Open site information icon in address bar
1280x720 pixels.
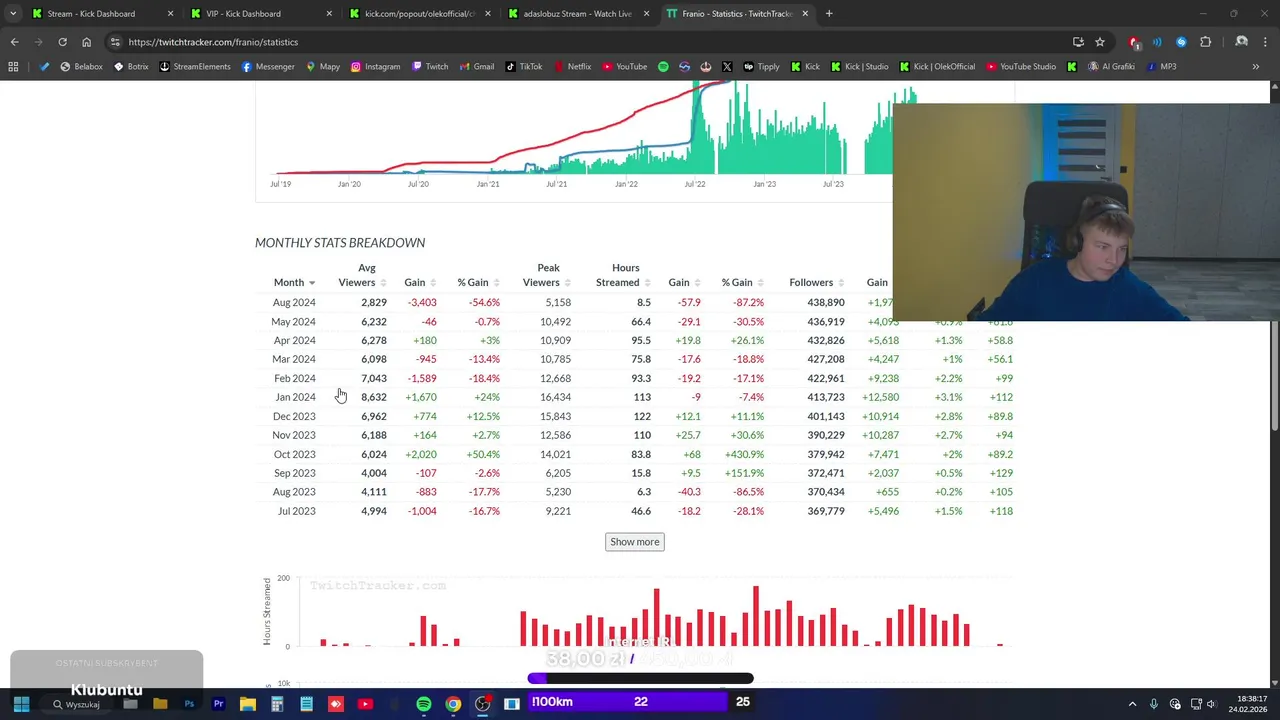coord(115,42)
